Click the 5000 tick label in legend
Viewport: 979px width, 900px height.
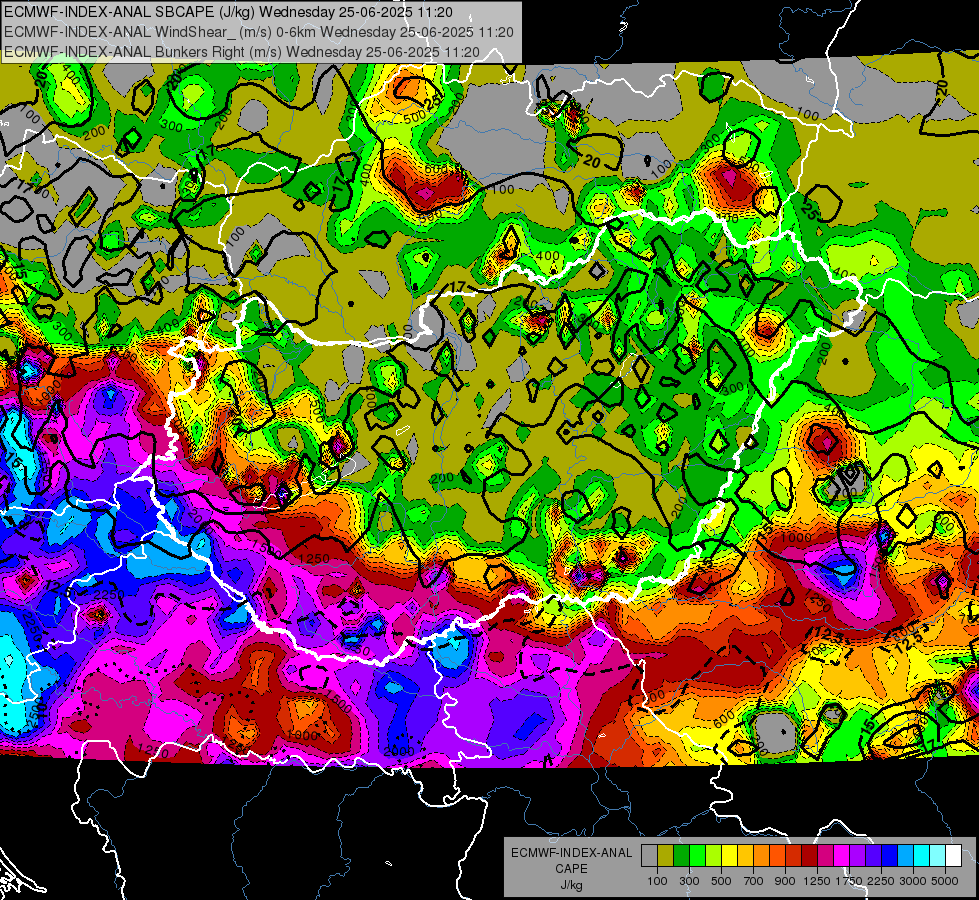coord(945,881)
